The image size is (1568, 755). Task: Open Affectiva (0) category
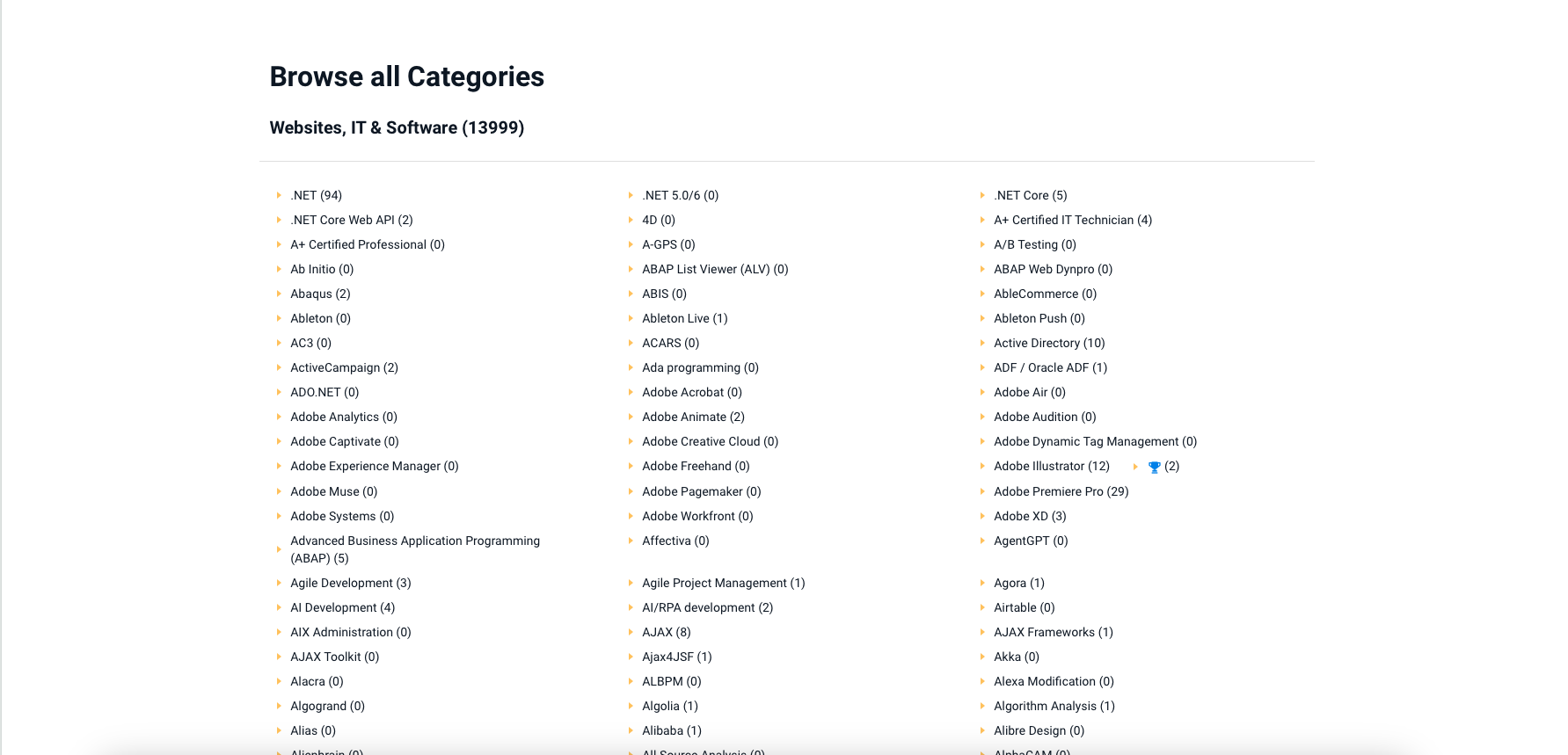675,541
